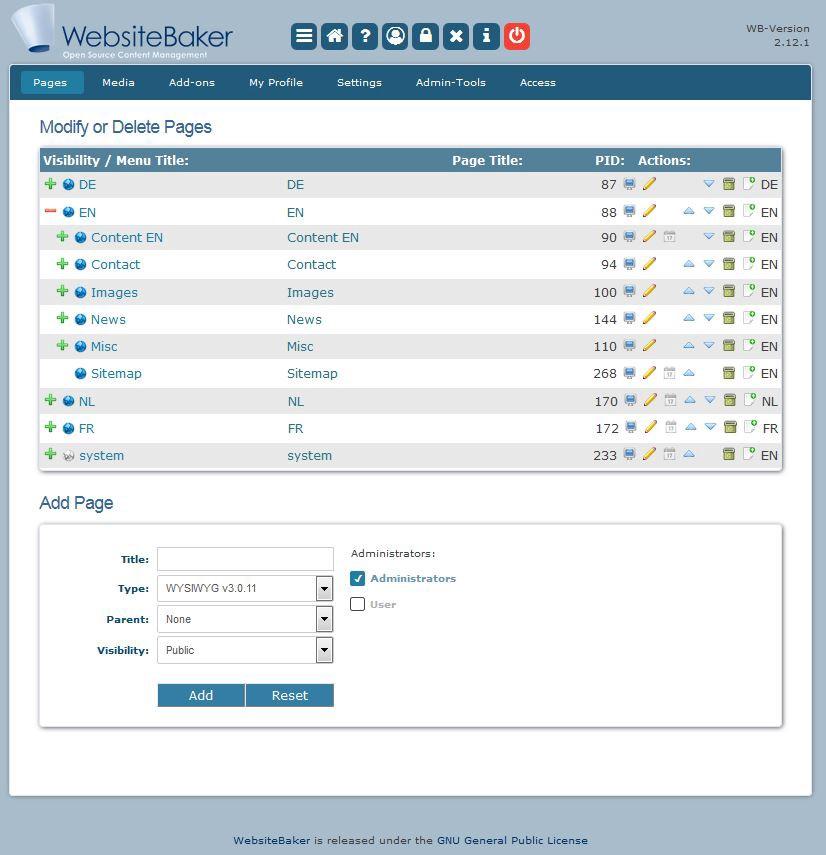Uncheck the Administrators checkbox
The width and height of the screenshot is (826, 855).
point(357,578)
